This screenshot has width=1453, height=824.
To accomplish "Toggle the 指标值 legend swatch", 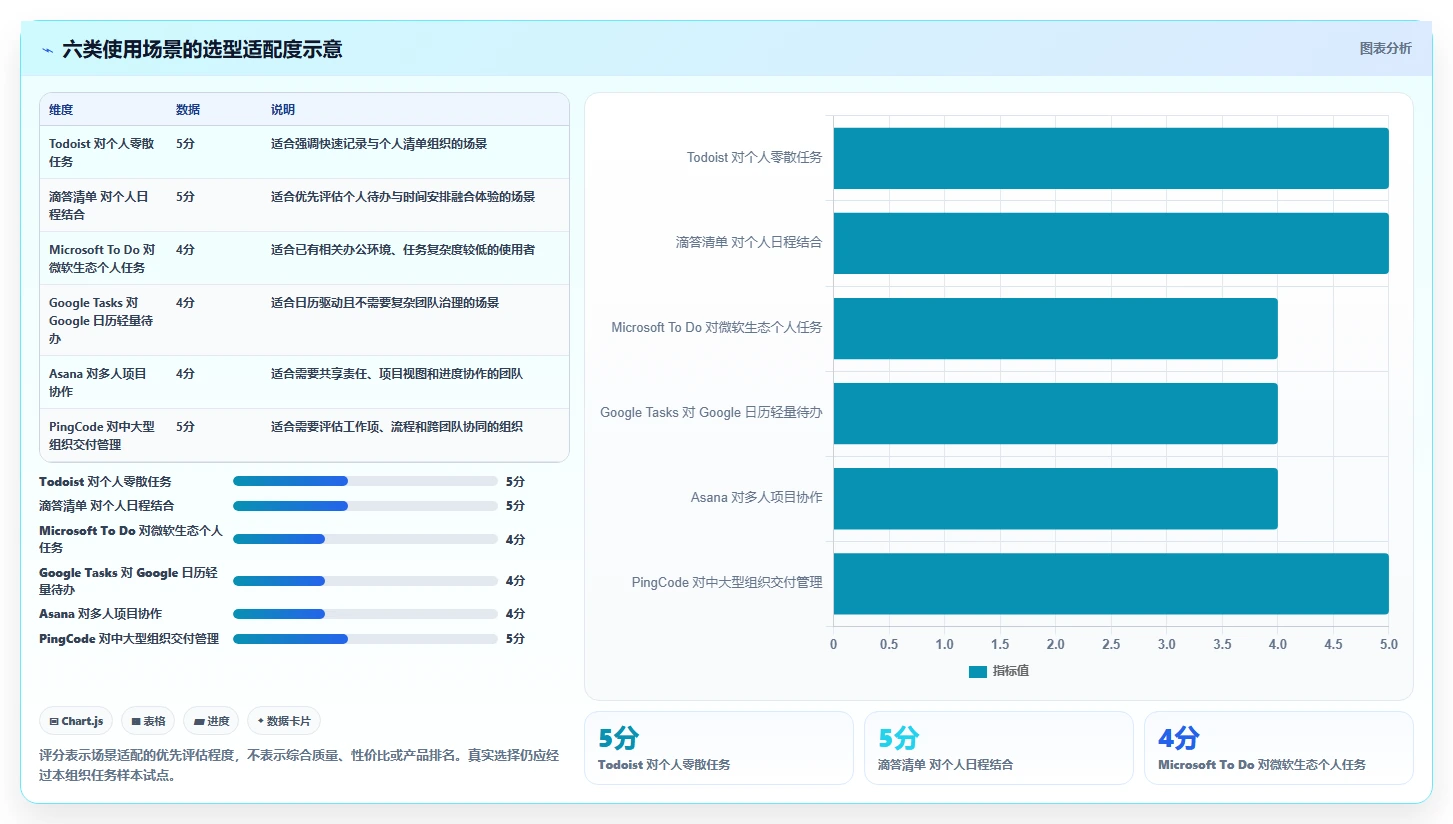I will (x=977, y=671).
